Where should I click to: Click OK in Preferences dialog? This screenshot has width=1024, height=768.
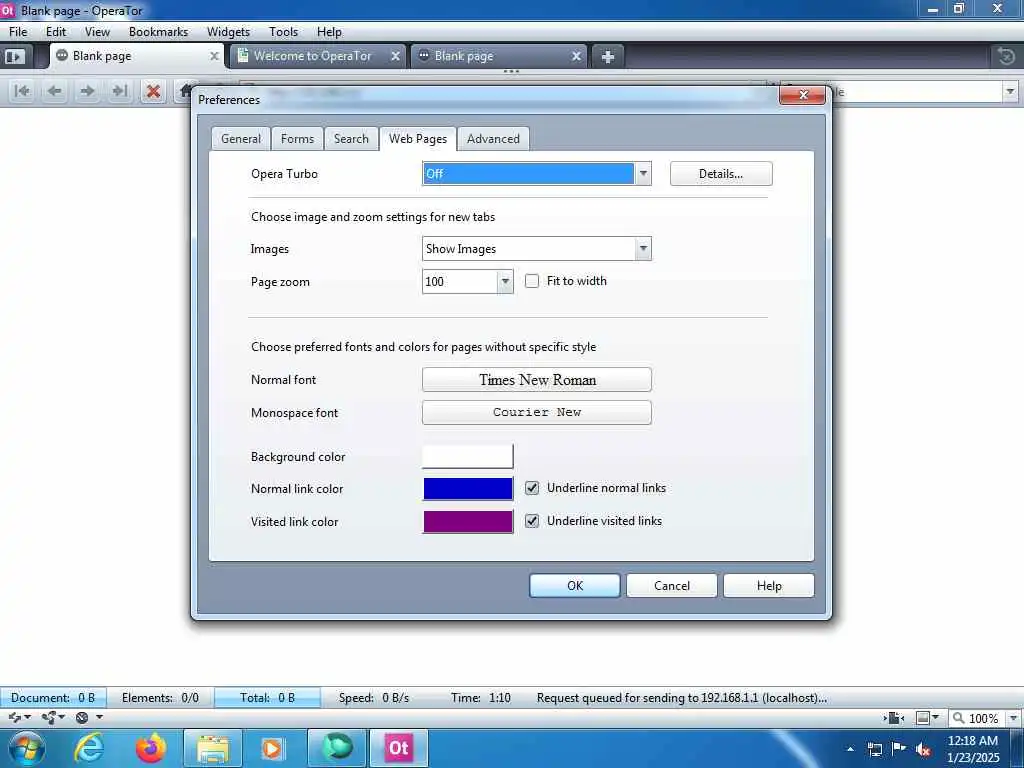[x=575, y=586]
